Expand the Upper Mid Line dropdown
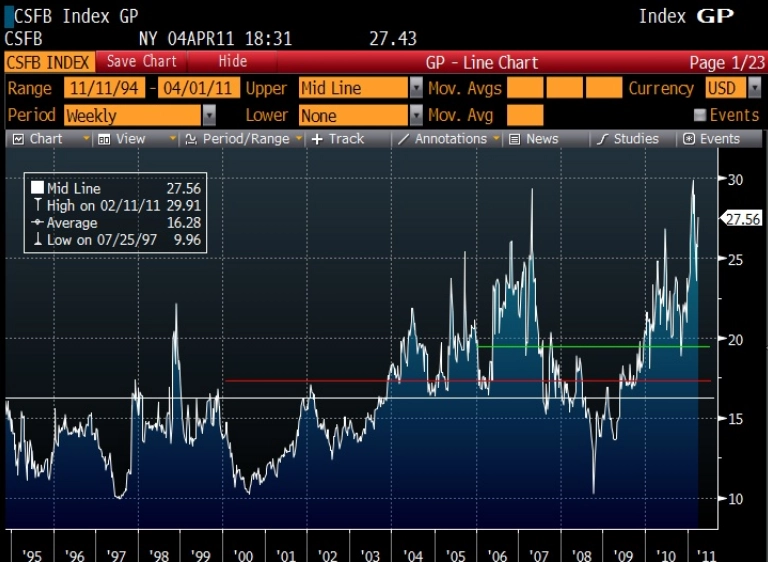The image size is (768, 562). pos(416,88)
